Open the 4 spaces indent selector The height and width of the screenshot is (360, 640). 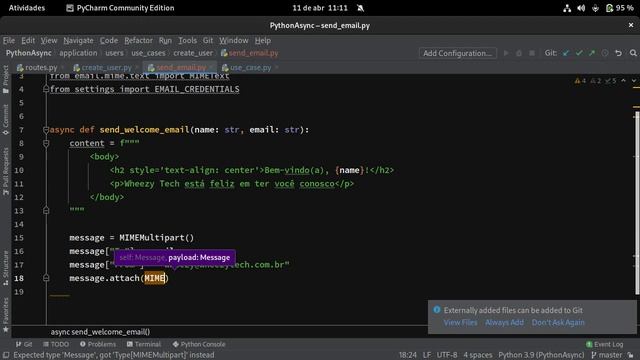coord(477,355)
